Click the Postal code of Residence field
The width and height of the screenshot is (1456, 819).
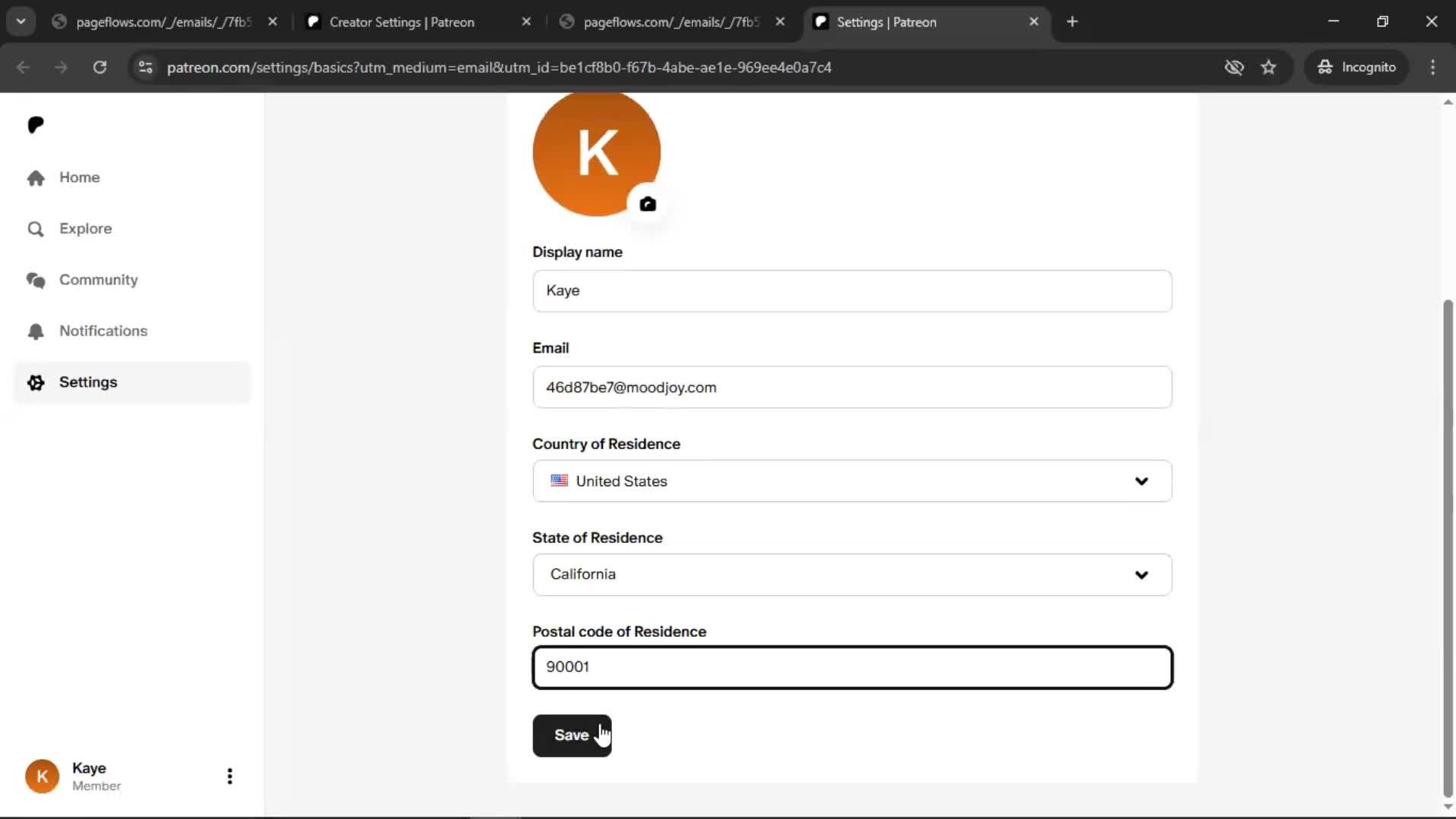tap(852, 667)
